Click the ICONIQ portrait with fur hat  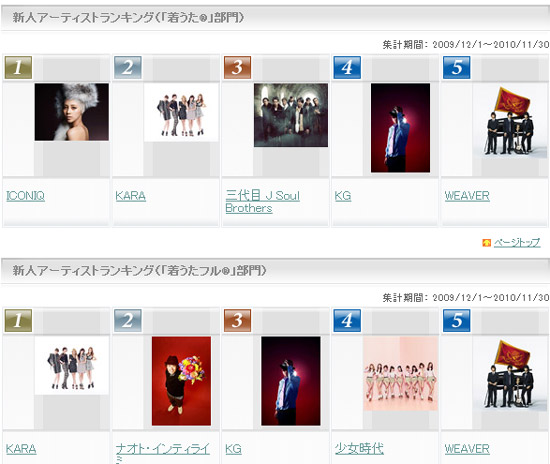pos(72,112)
